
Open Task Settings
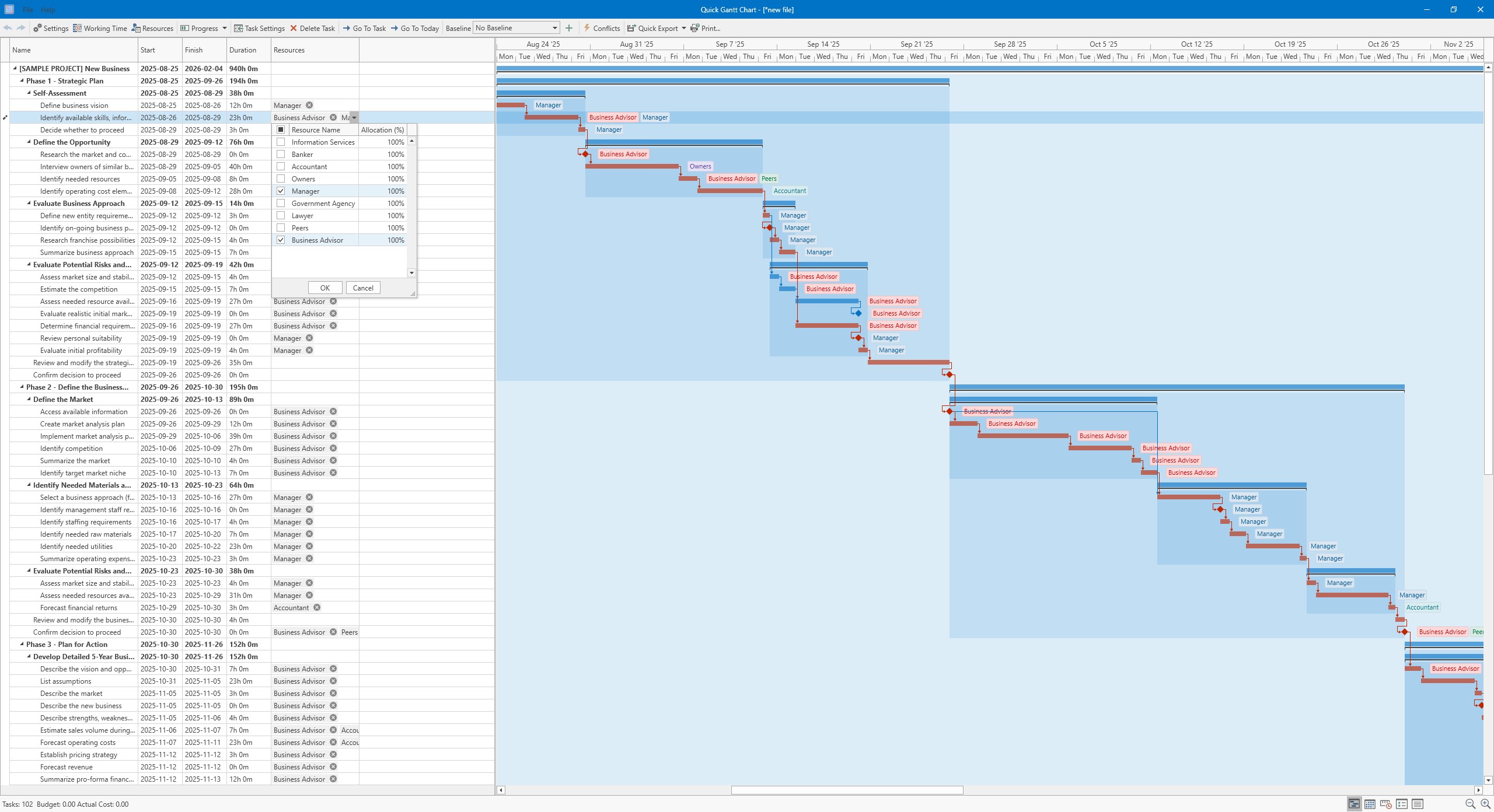(260, 28)
